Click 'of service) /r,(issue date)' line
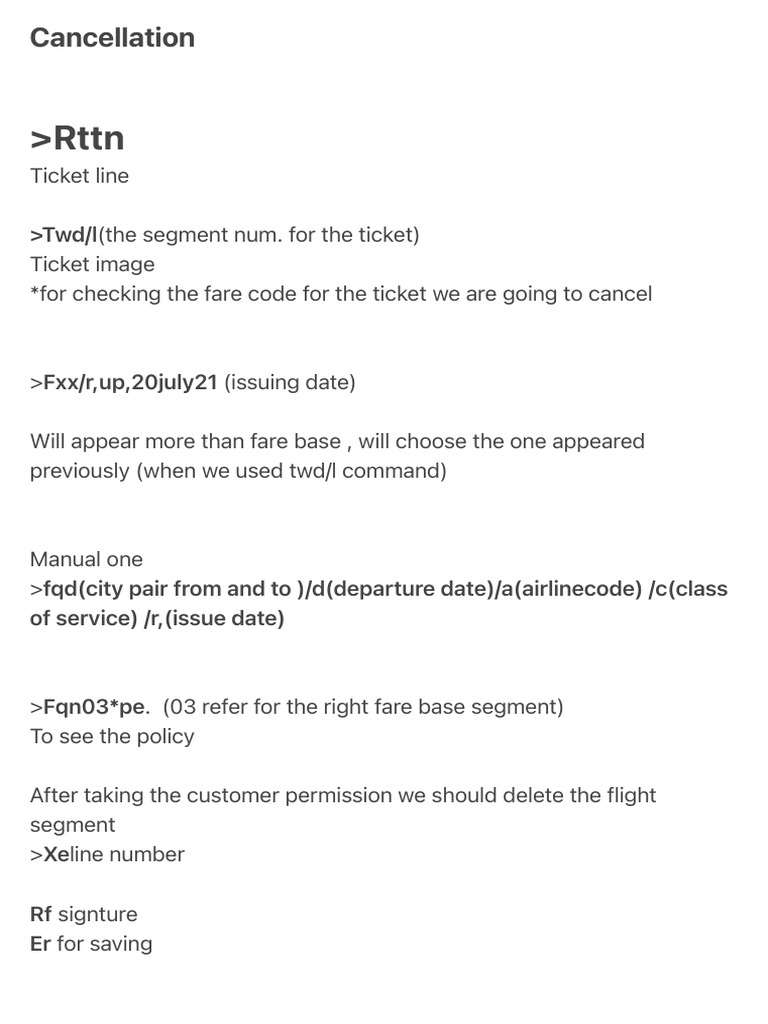The image size is (768, 1024). [157, 619]
